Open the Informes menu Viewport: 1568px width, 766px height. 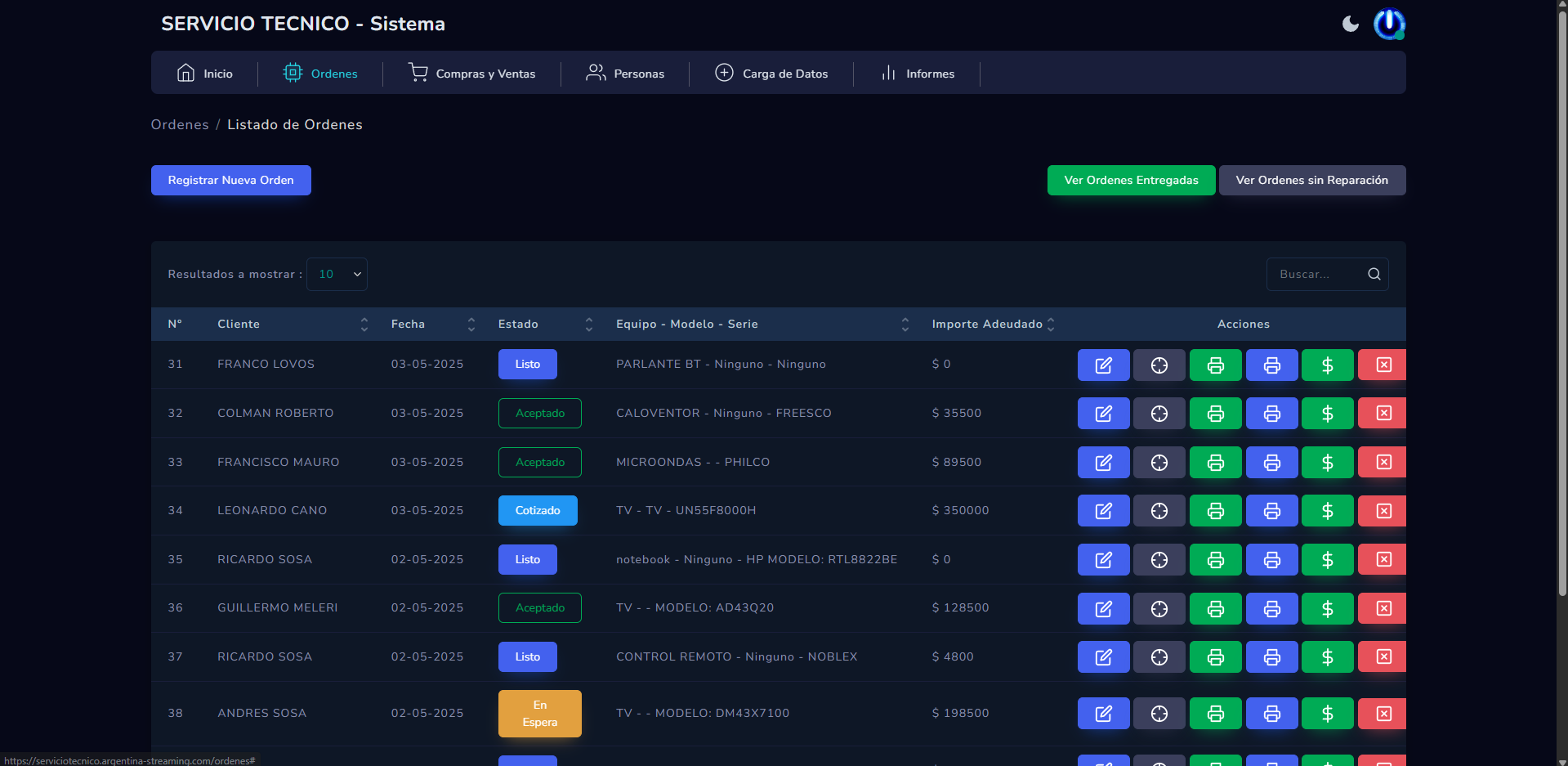918,74
